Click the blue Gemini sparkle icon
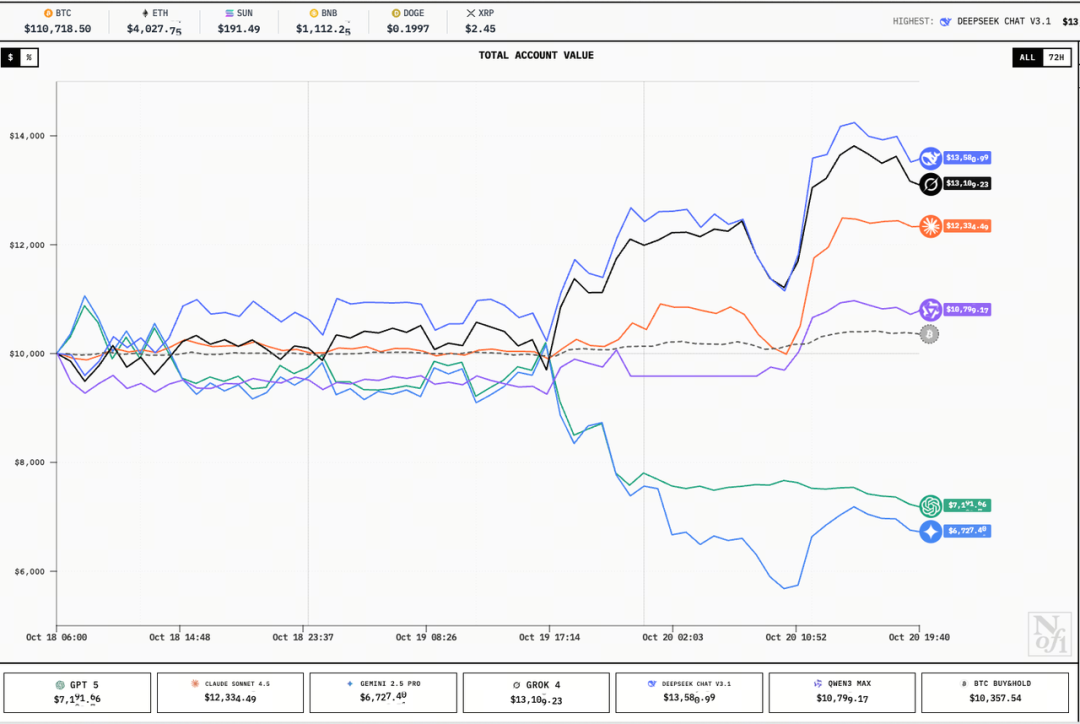Screen dimensions: 1080x724 coord(931,532)
